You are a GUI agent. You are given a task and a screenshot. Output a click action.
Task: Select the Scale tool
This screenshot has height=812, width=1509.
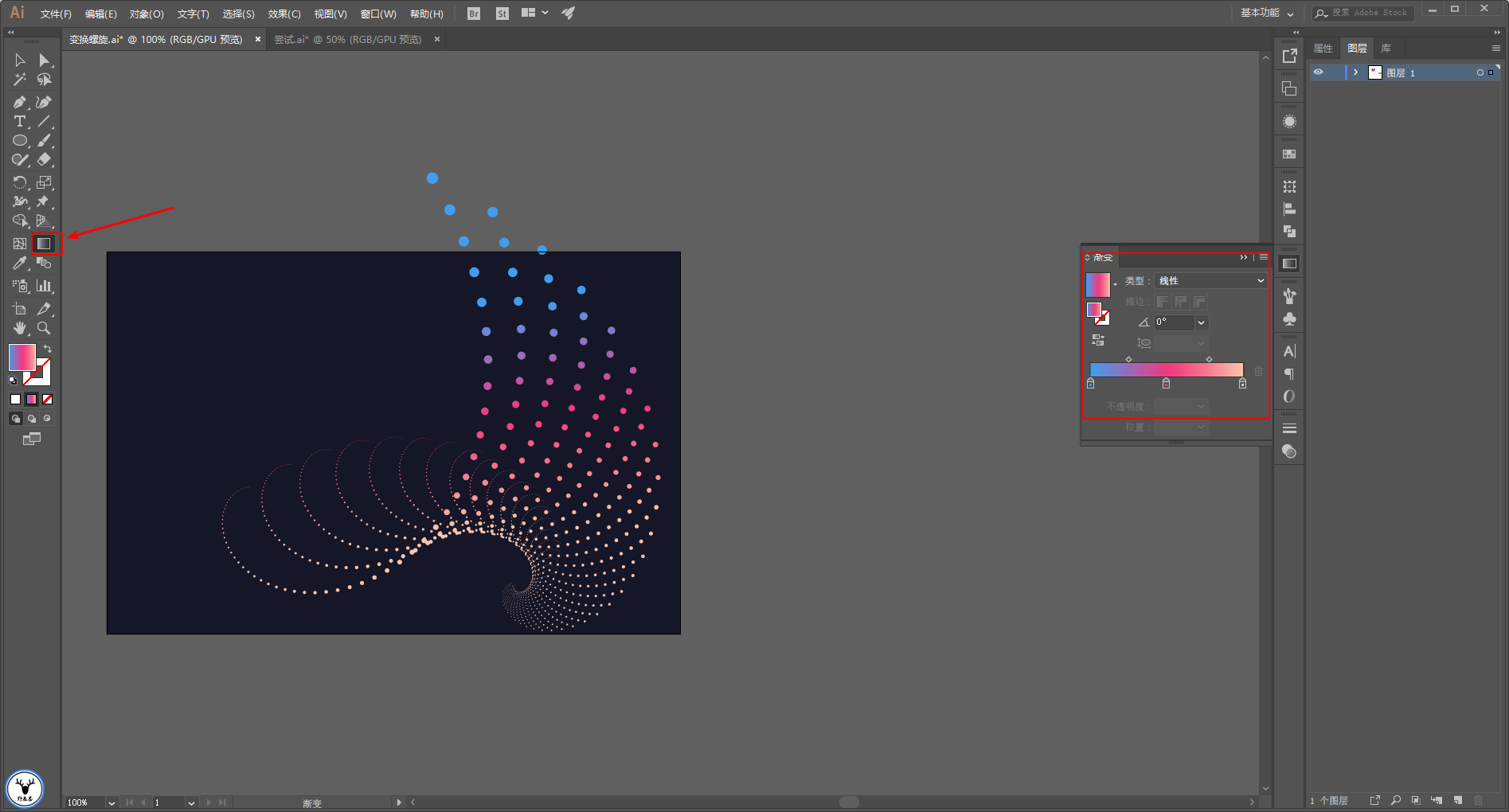coord(44,182)
